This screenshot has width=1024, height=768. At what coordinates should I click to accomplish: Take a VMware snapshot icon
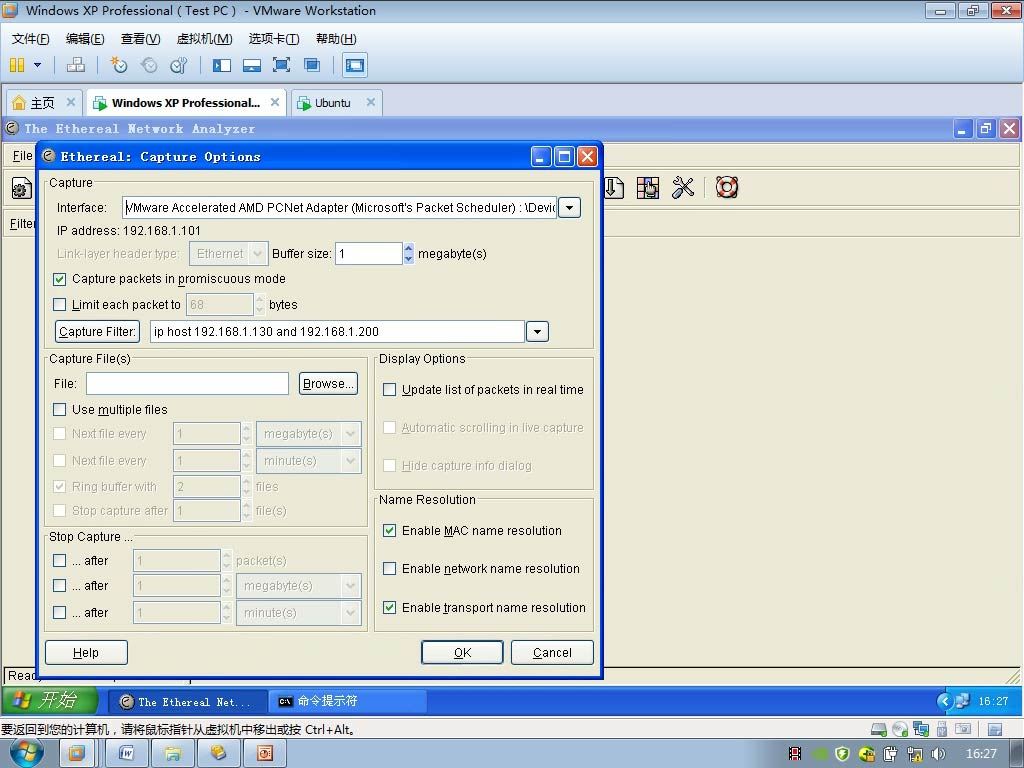(119, 65)
